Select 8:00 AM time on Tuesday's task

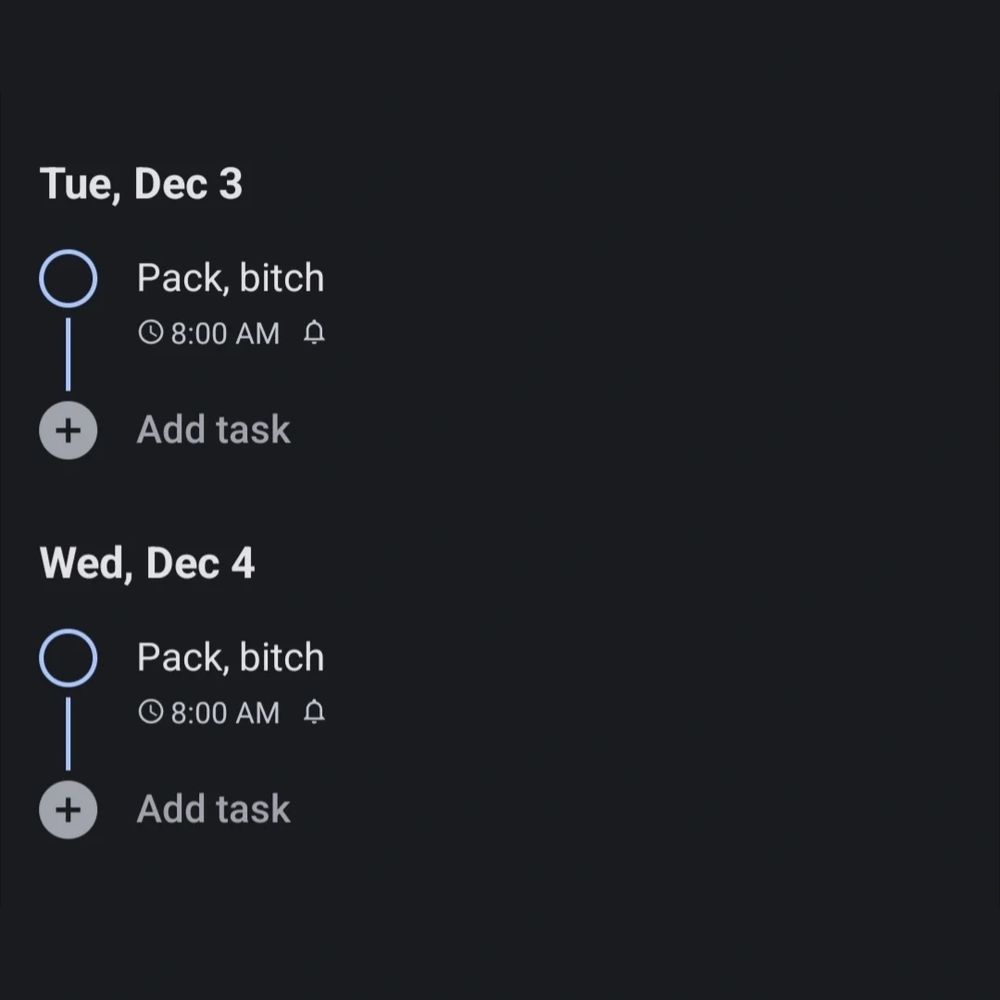click(225, 334)
